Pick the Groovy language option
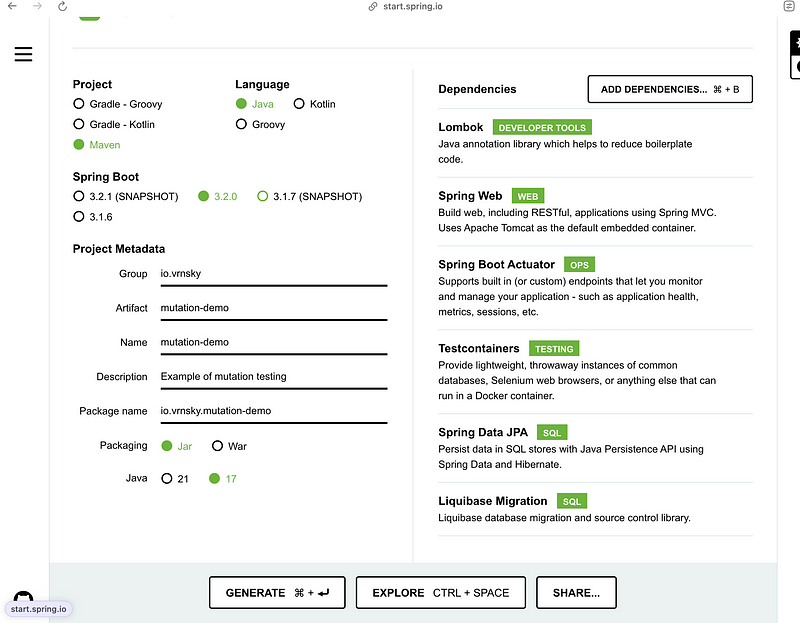 (241, 125)
